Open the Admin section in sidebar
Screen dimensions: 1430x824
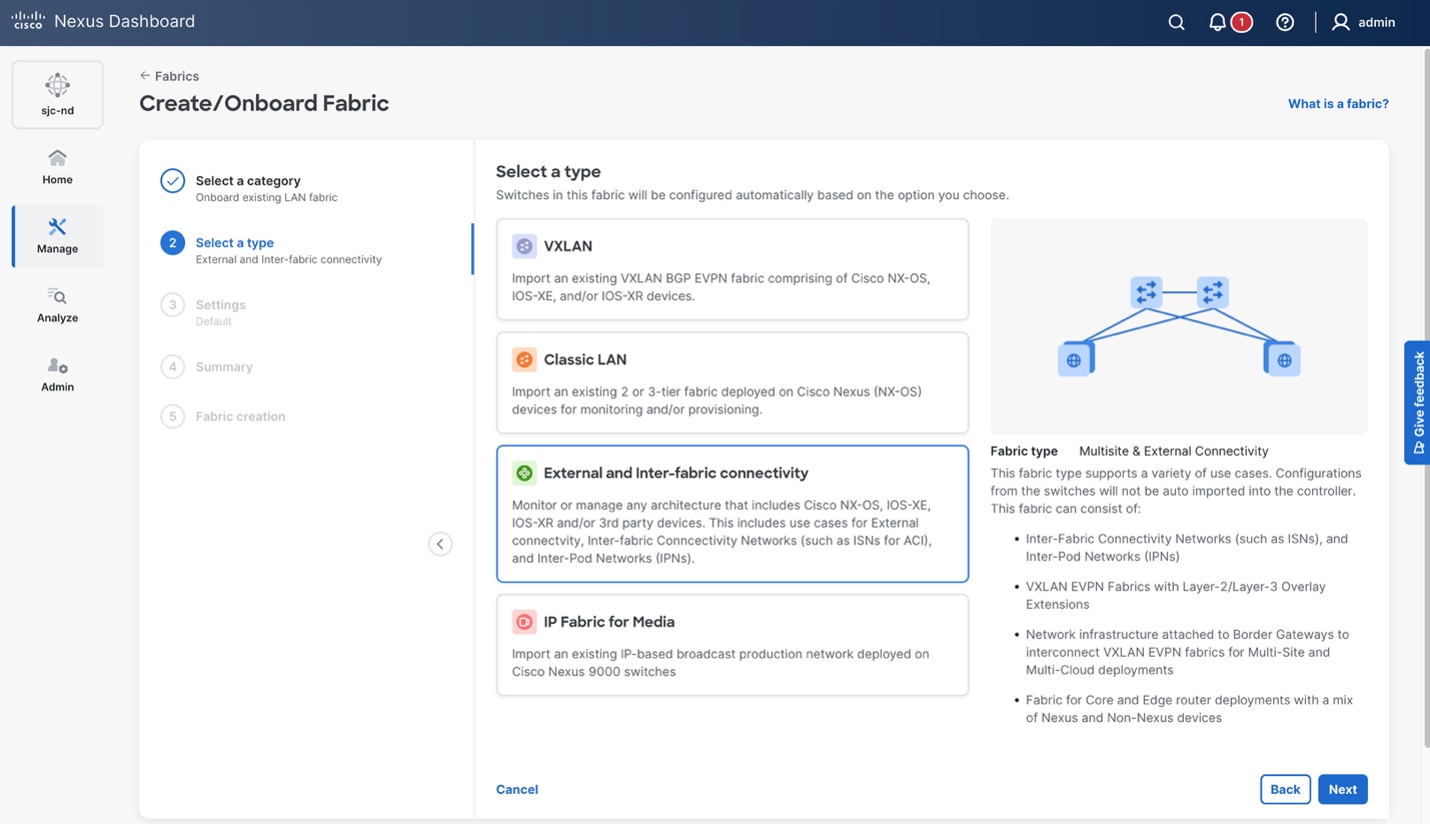click(57, 374)
